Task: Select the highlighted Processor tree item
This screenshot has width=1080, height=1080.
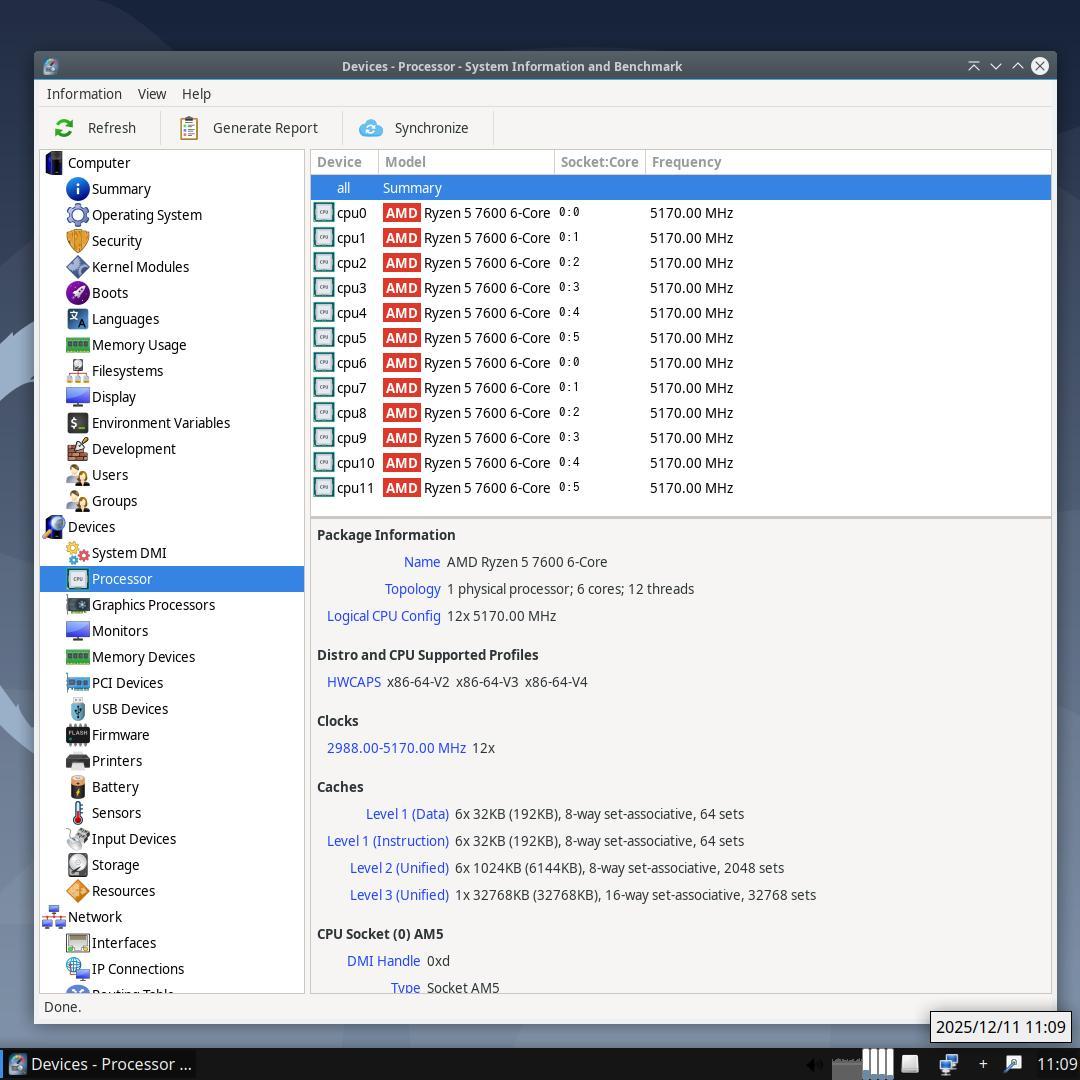Action: coord(172,579)
